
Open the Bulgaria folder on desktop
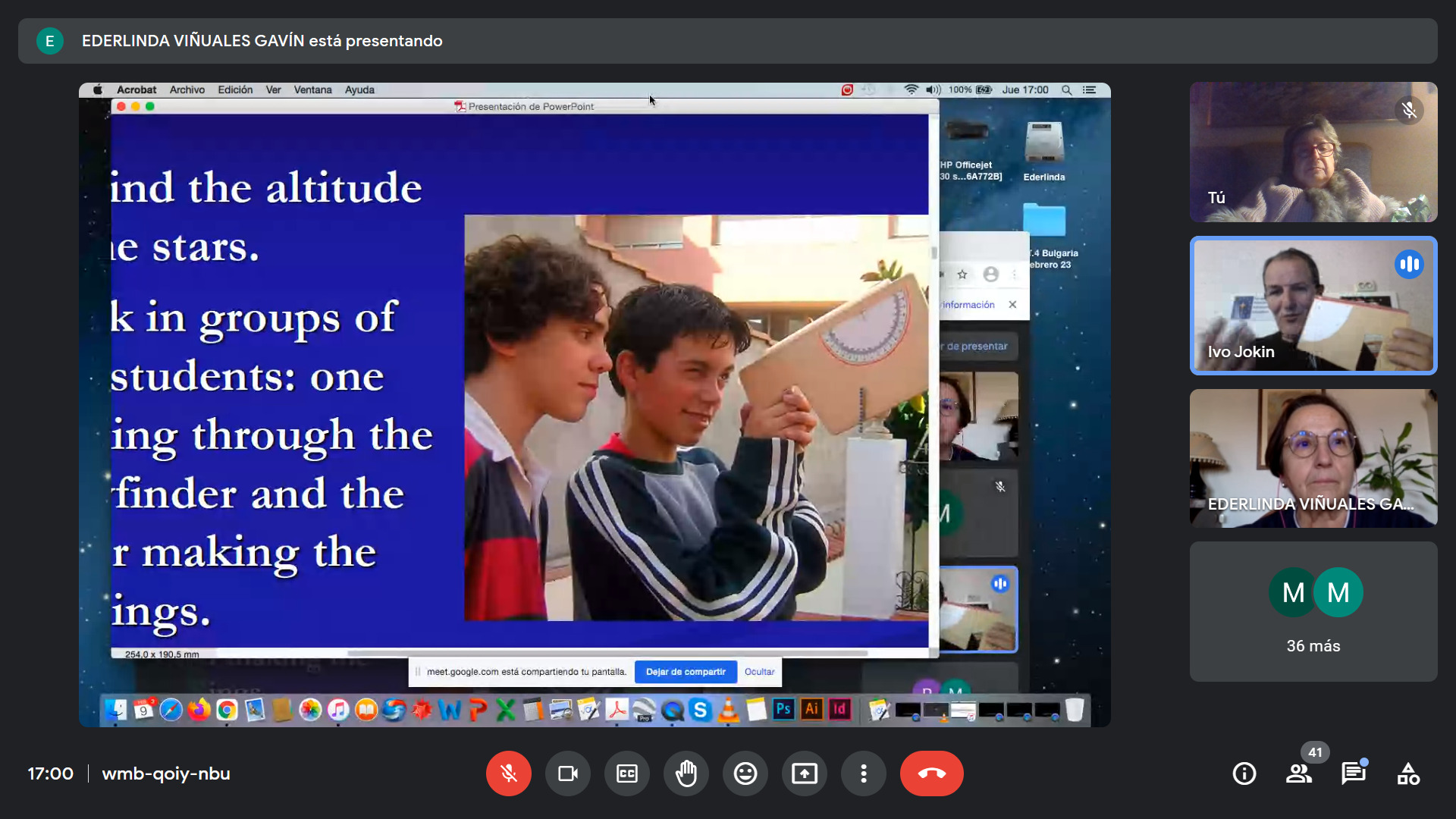coord(1046,235)
